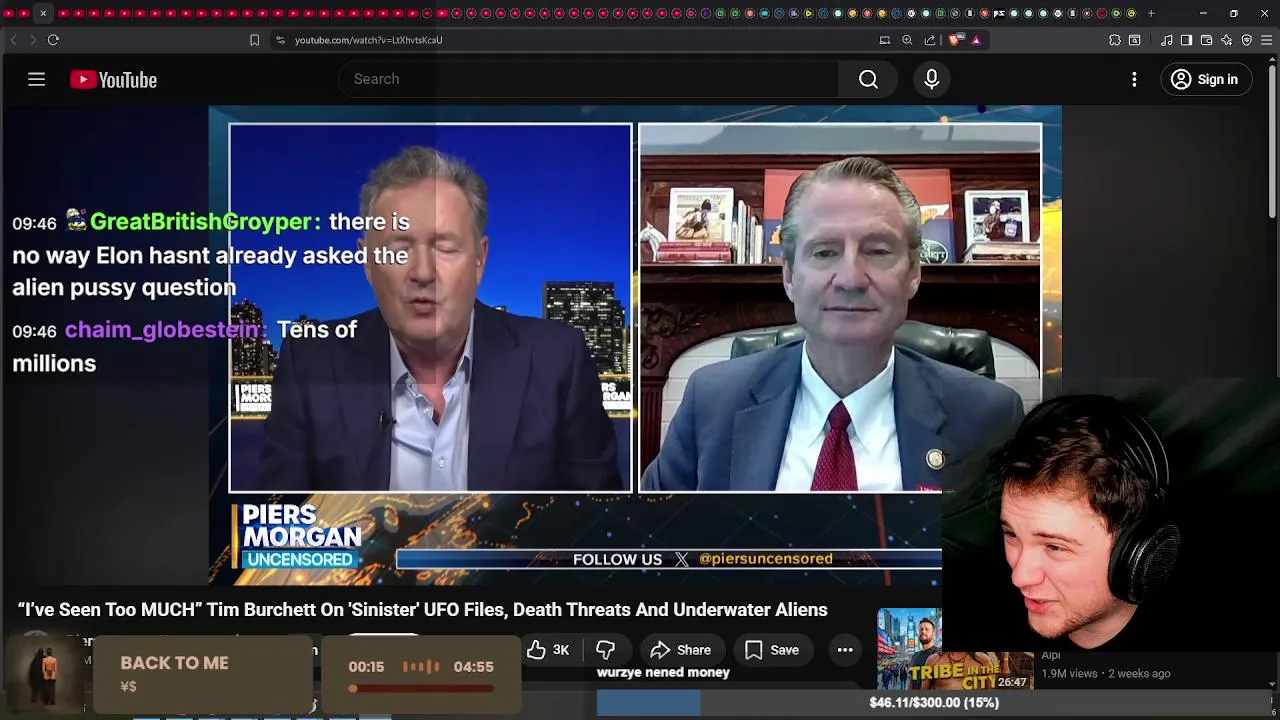Sign in to YouTube
This screenshot has height=720, width=1280.
pos(1205,79)
